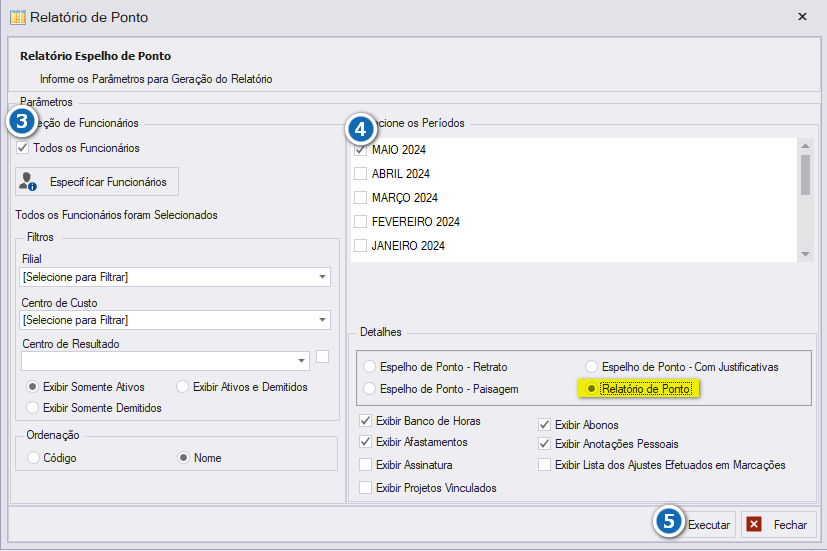Open the Centro de Resultado combo box
The height and width of the screenshot is (551, 827).
(165, 361)
